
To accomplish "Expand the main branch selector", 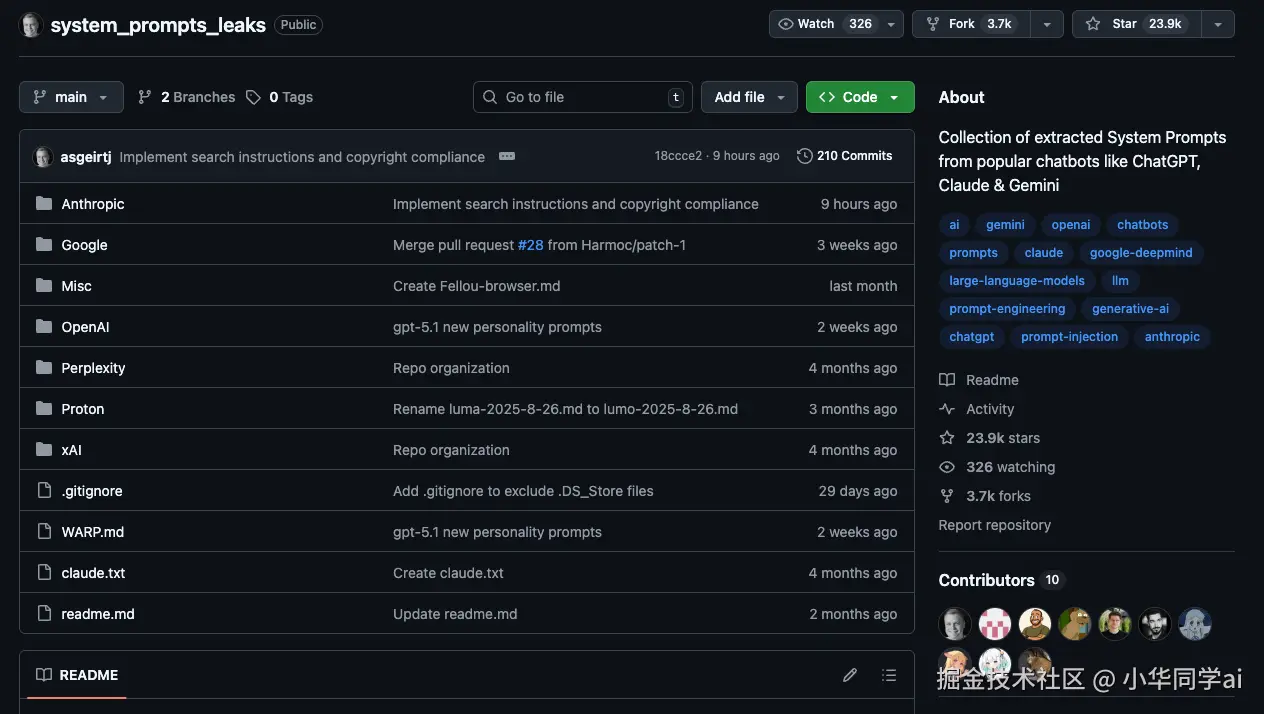I will tap(71, 97).
